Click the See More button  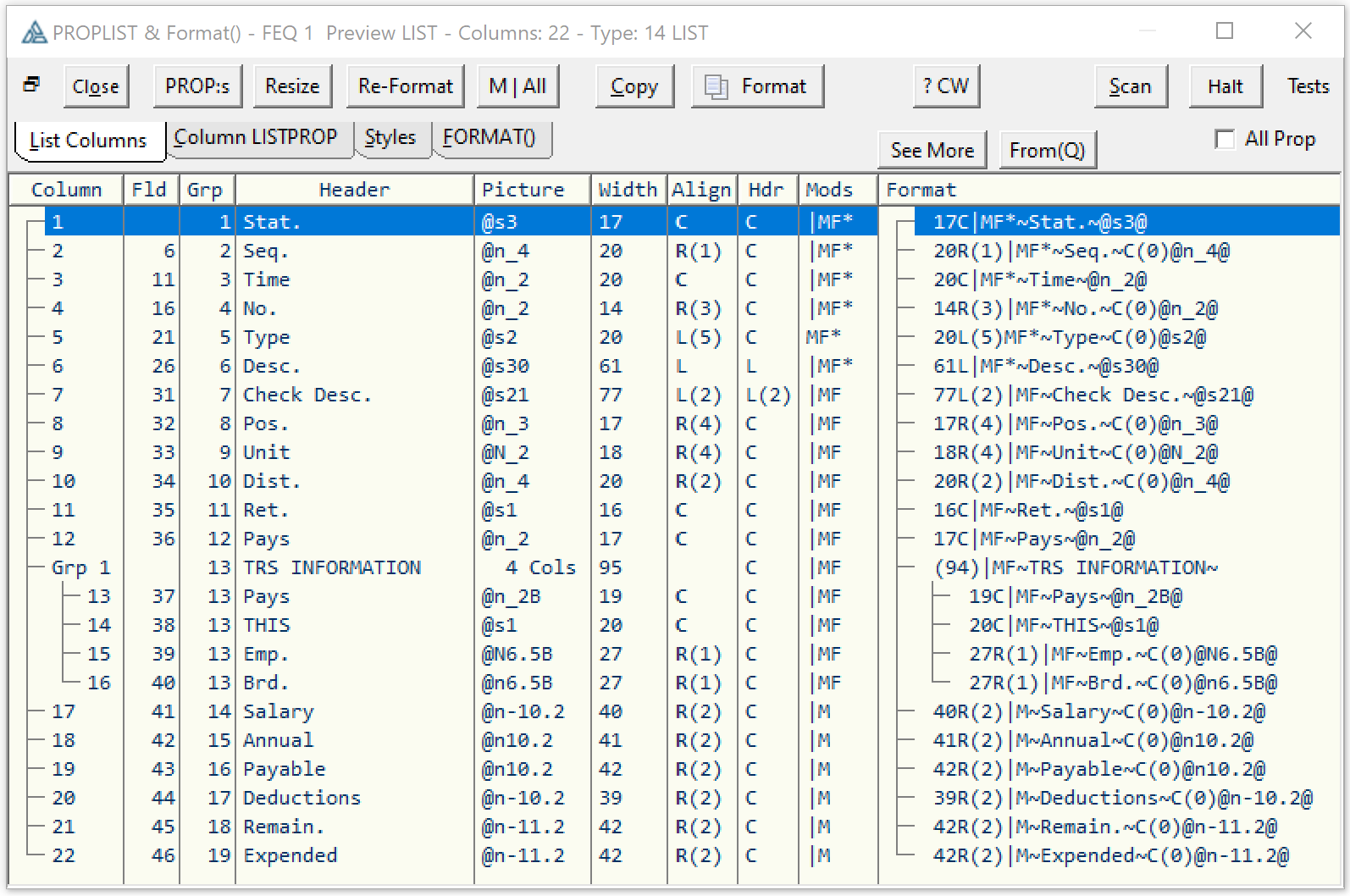pyautogui.click(x=932, y=151)
